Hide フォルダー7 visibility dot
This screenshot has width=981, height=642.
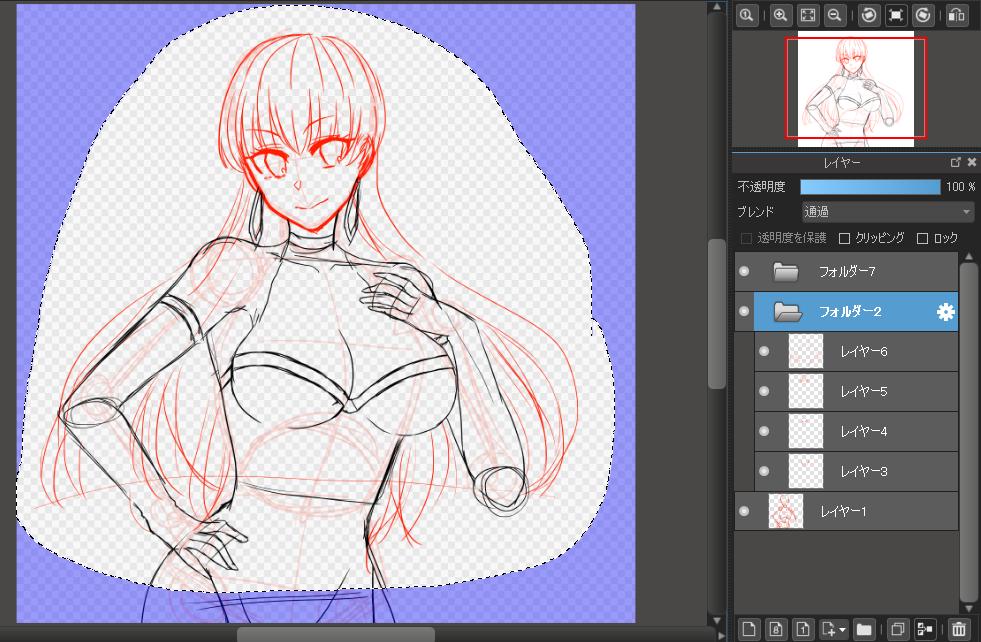pos(744,271)
